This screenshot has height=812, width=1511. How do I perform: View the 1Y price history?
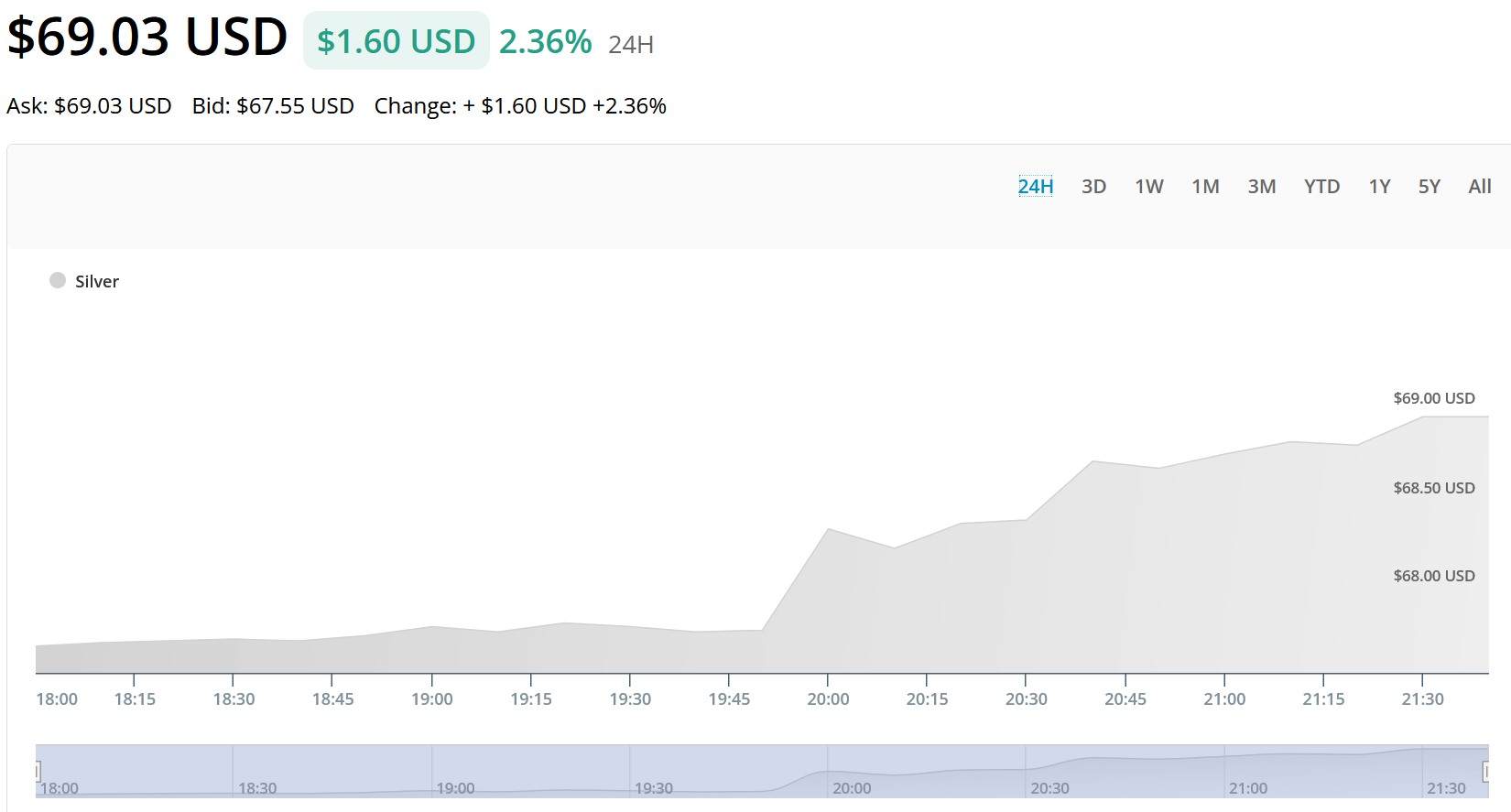click(1379, 187)
